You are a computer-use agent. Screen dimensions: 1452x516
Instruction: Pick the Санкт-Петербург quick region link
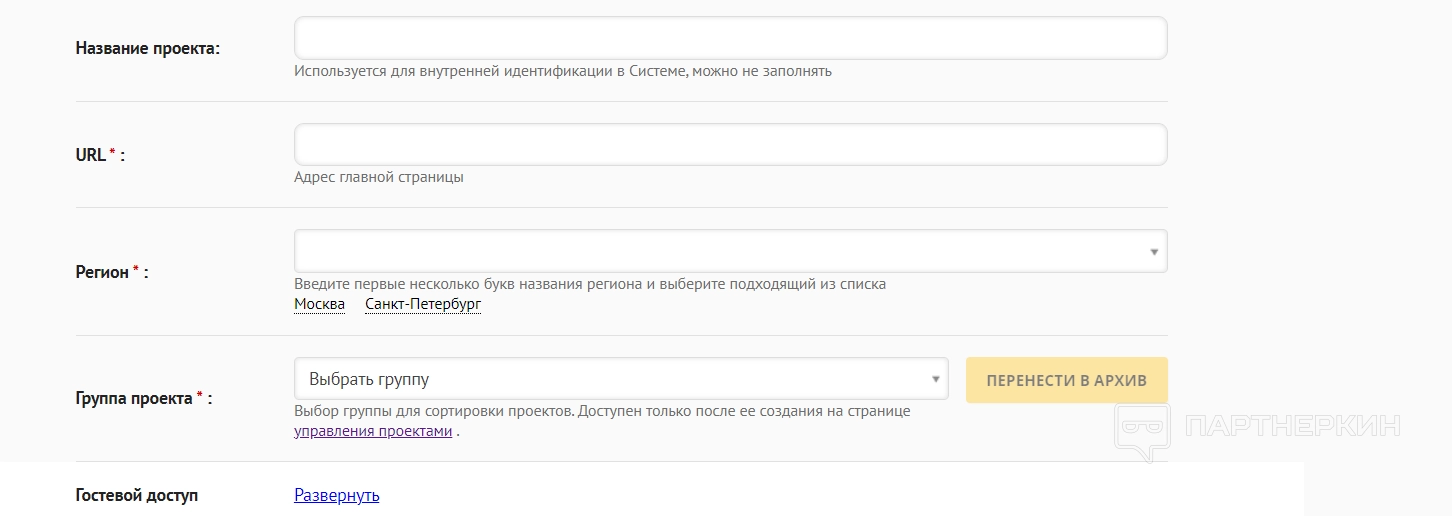423,304
